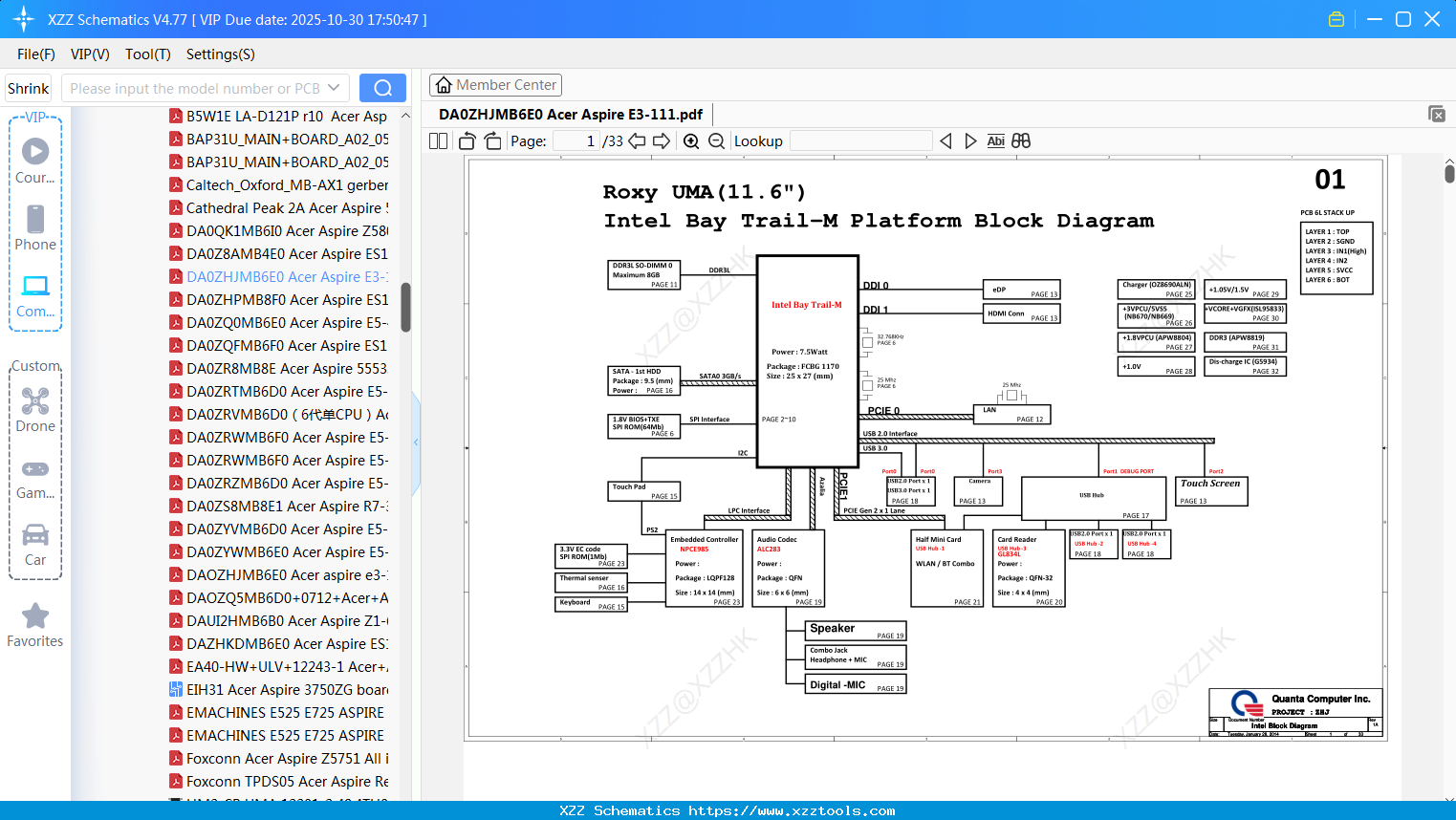Click the binoculars search icon

(x=1021, y=141)
